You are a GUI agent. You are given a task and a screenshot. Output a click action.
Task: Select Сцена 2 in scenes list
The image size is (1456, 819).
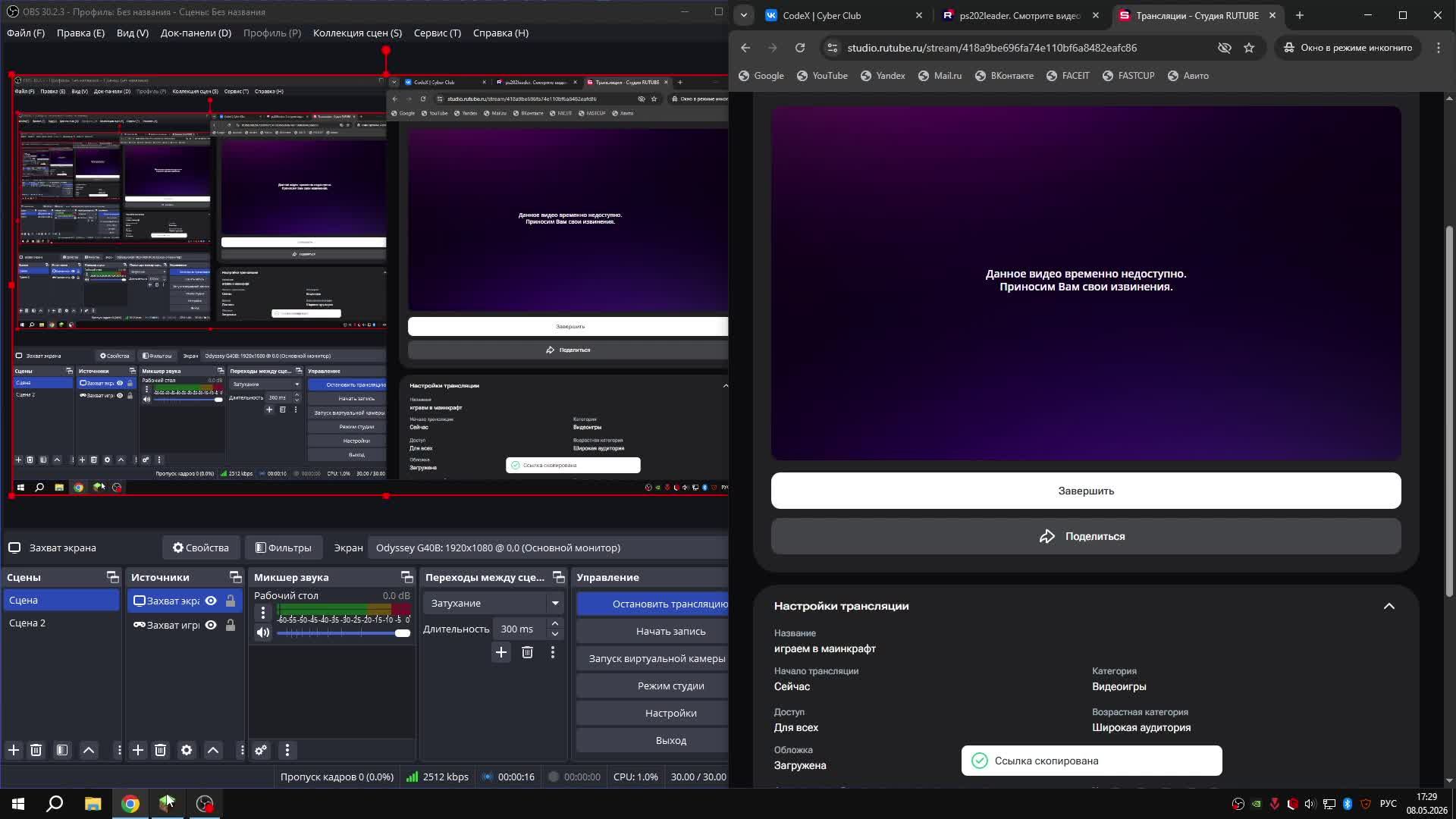click(x=61, y=623)
